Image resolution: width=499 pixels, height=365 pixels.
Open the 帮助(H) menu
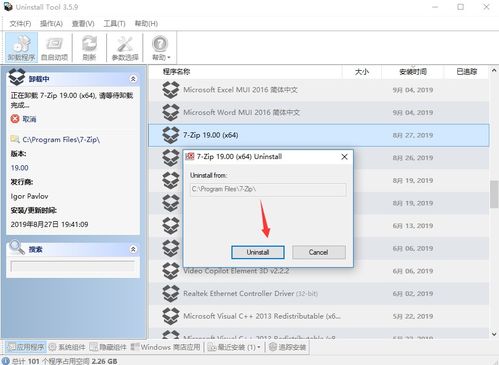click(146, 23)
